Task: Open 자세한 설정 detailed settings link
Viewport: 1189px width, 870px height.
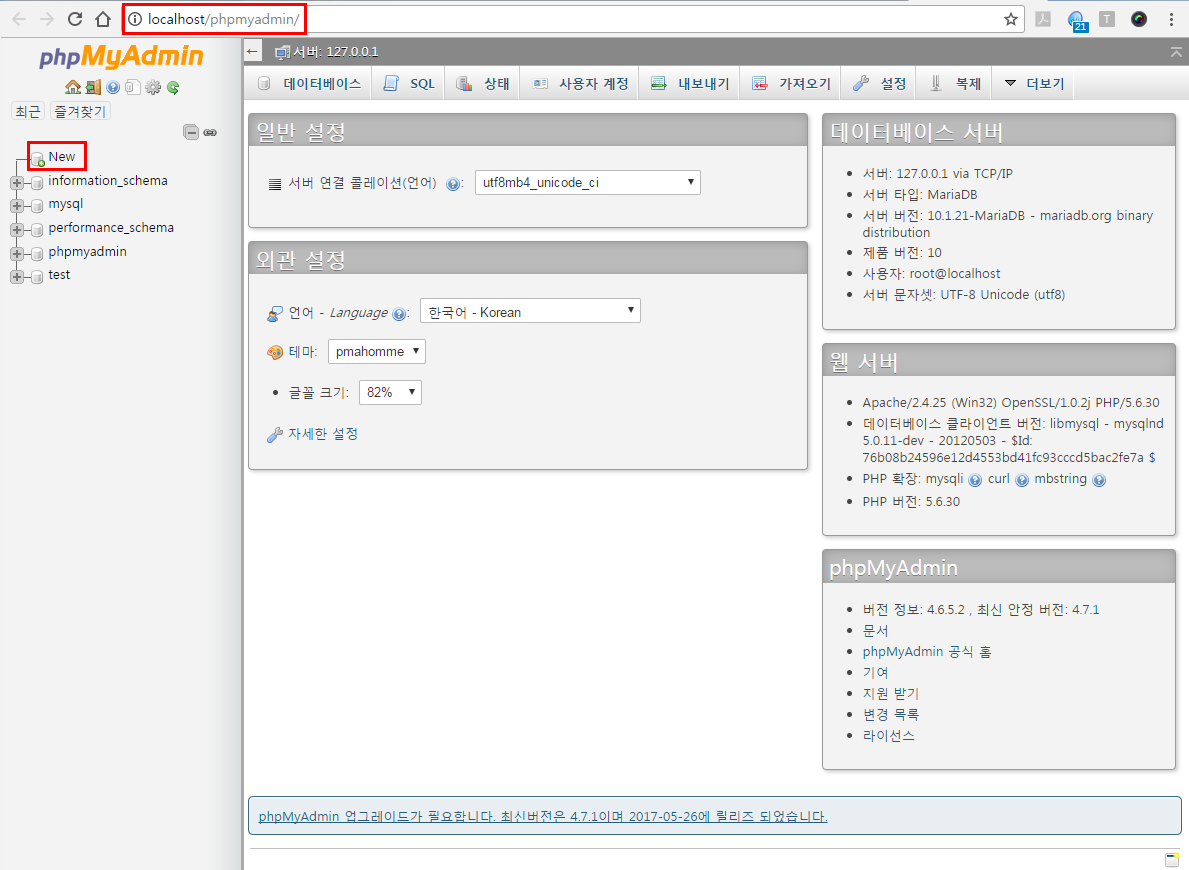Action: 322,434
